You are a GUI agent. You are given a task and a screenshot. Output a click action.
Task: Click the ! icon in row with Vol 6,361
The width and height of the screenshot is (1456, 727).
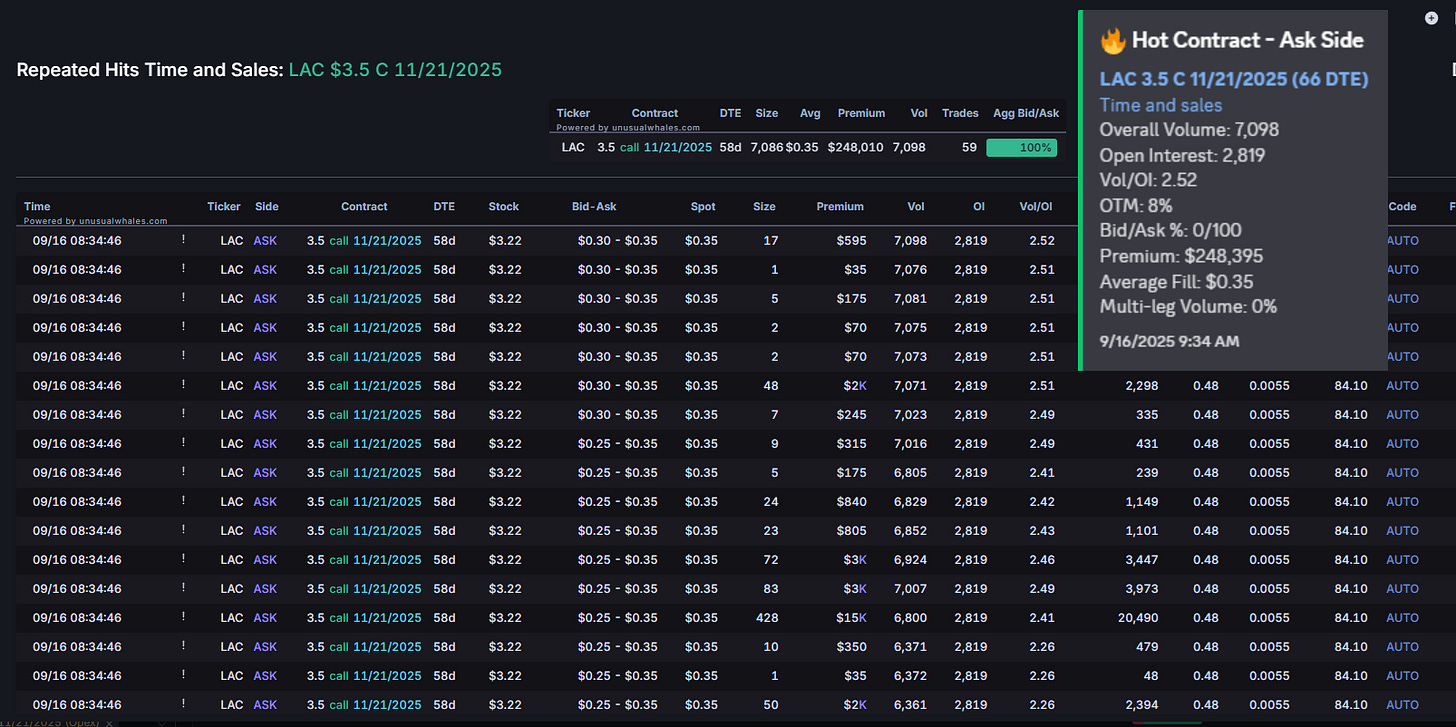click(183, 704)
